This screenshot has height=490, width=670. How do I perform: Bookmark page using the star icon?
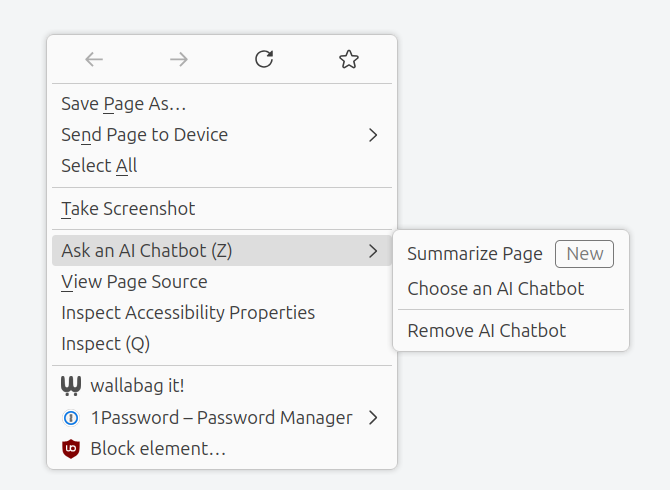click(348, 60)
